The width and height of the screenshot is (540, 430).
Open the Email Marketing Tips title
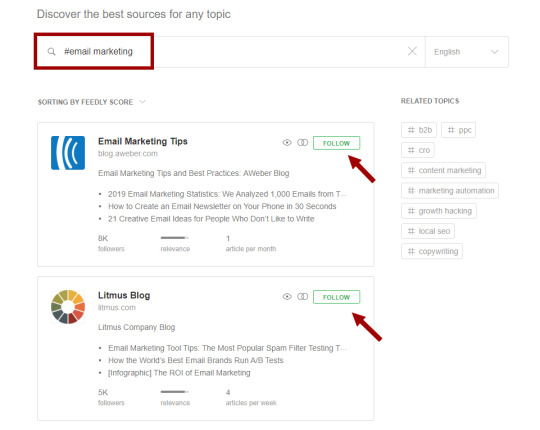click(143, 141)
